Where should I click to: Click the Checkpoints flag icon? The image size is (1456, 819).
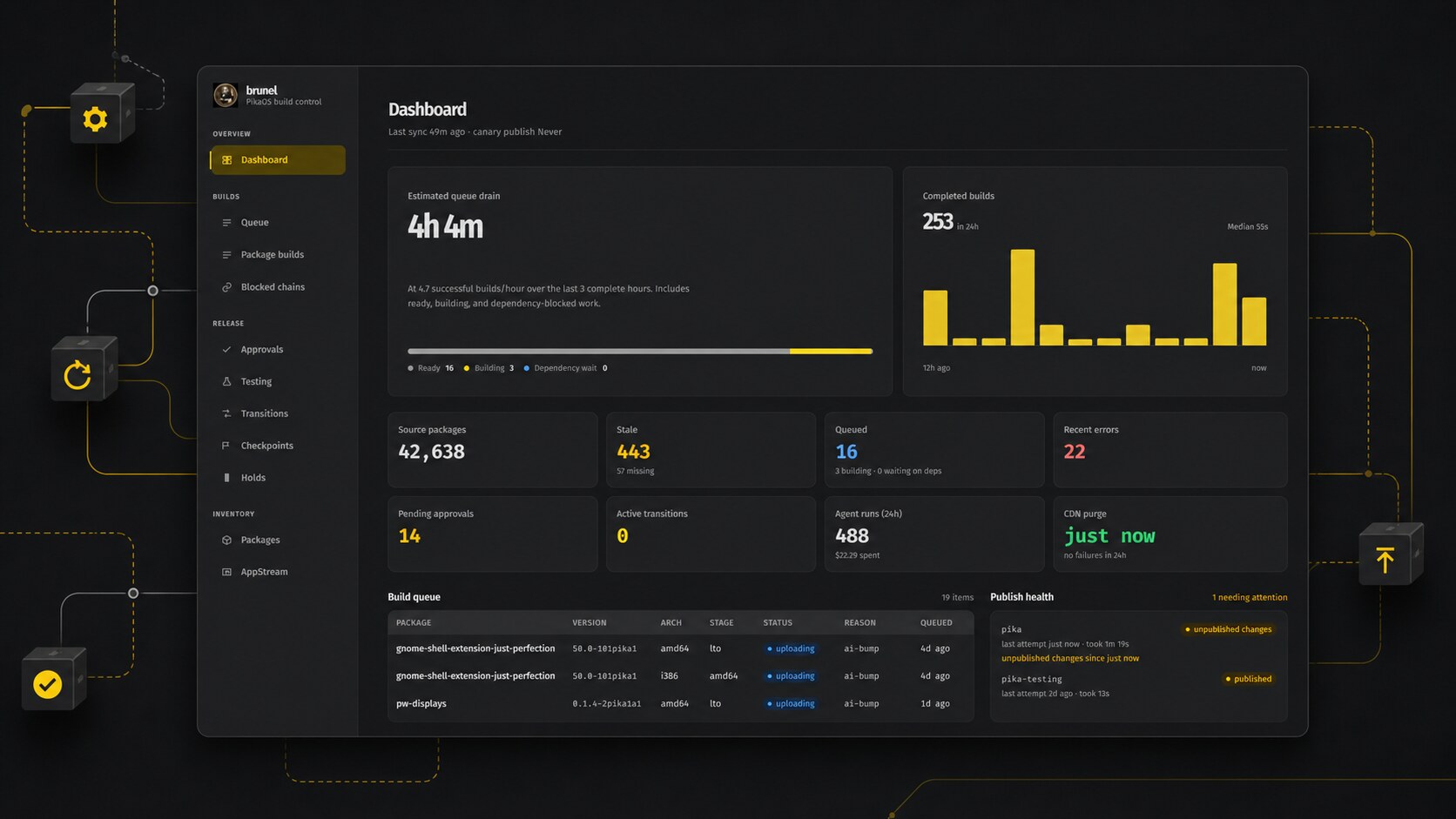[226, 446]
